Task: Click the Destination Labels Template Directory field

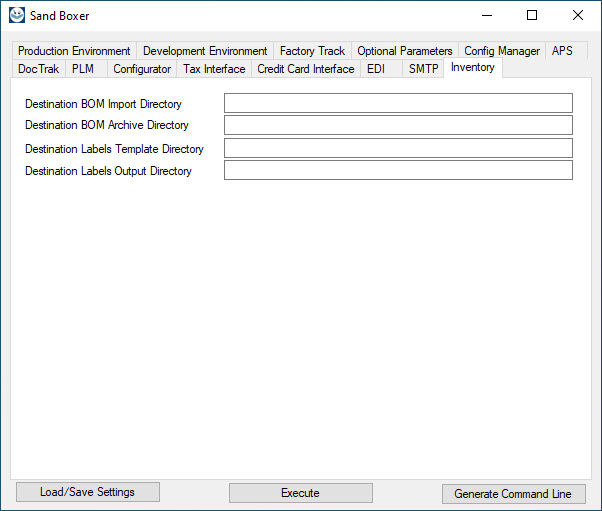Action: click(398, 148)
